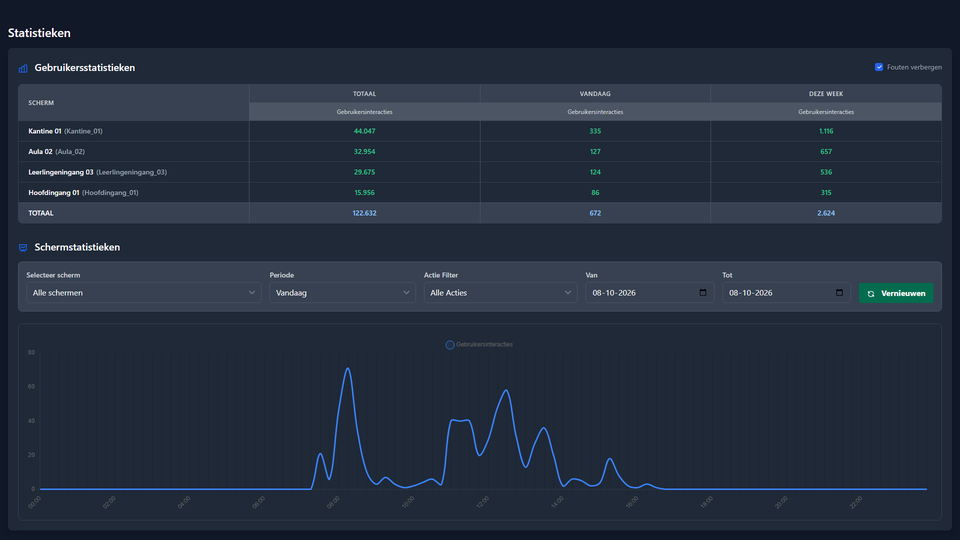Click the SCHERM column header
Image resolution: width=960 pixels, height=540 pixels.
pos(41,103)
